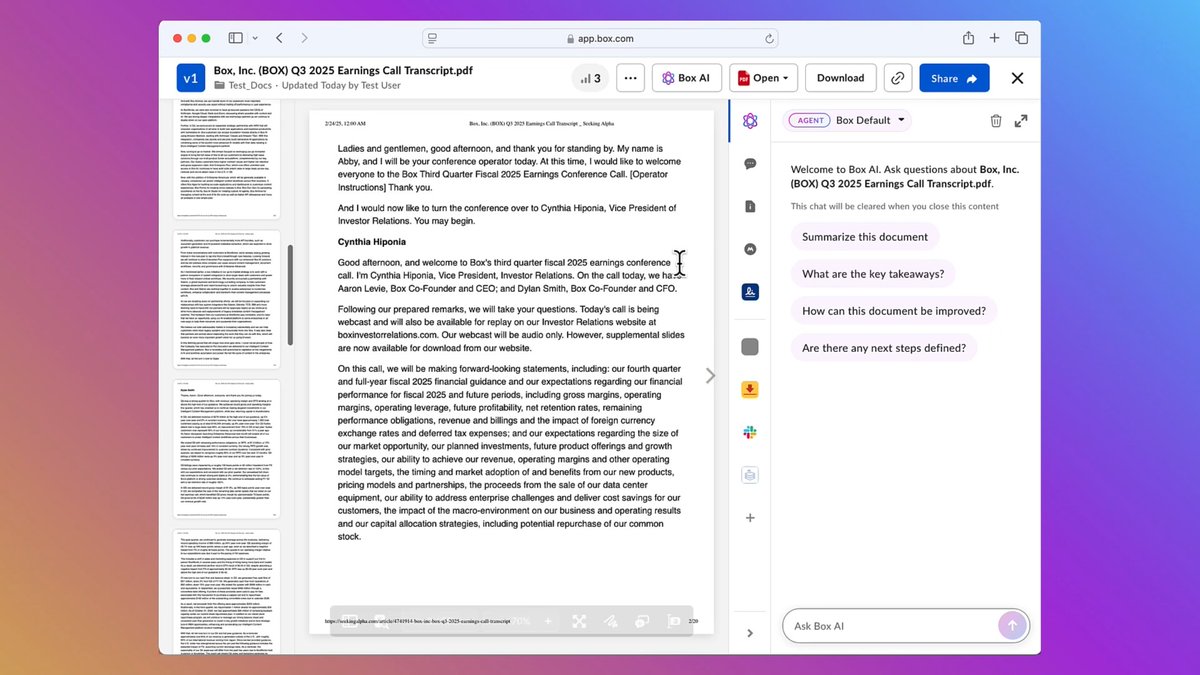
Task: Go back in Safari history
Action: [x=279, y=38]
